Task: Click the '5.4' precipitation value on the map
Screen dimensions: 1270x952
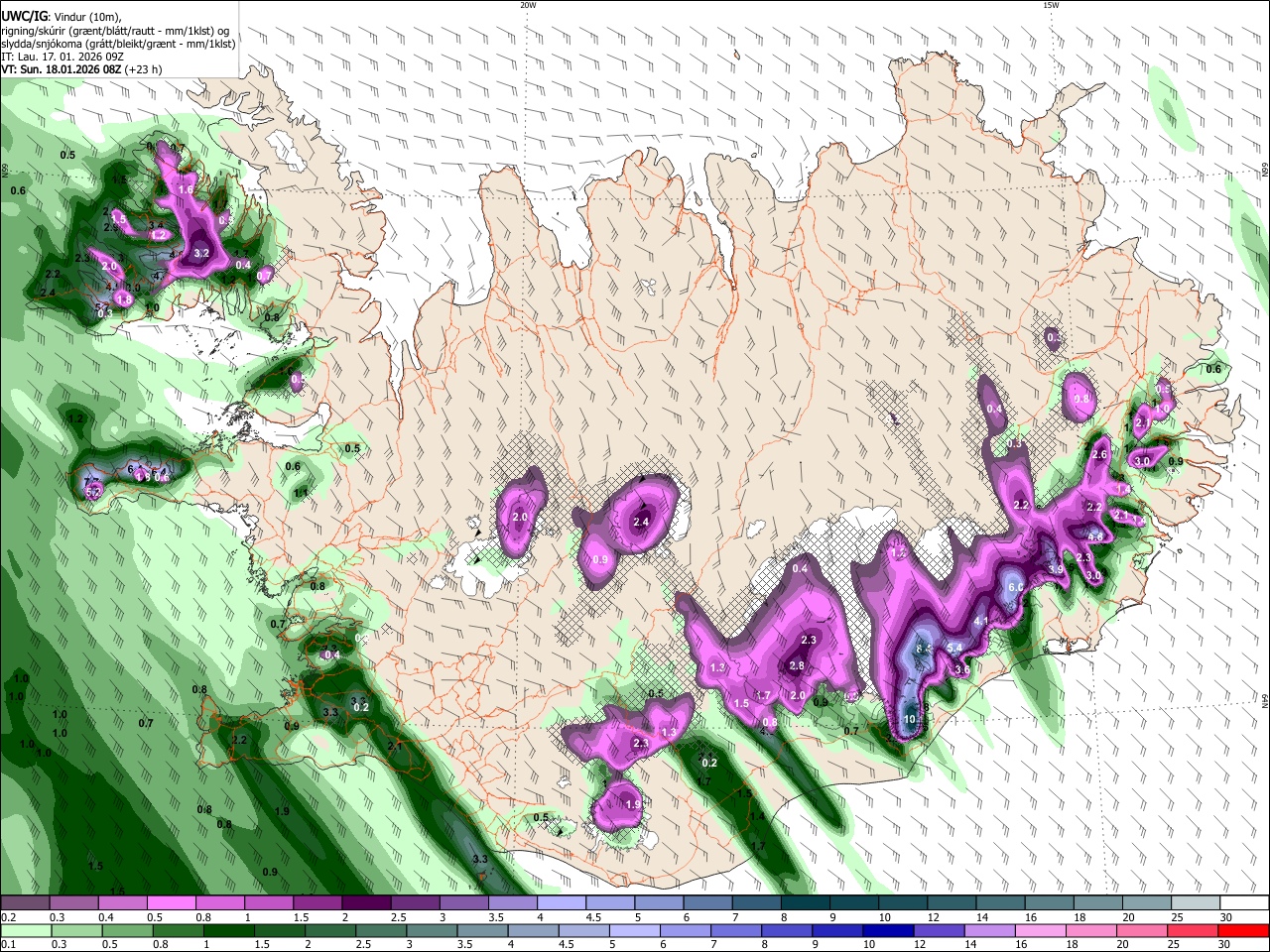Action: [x=955, y=648]
